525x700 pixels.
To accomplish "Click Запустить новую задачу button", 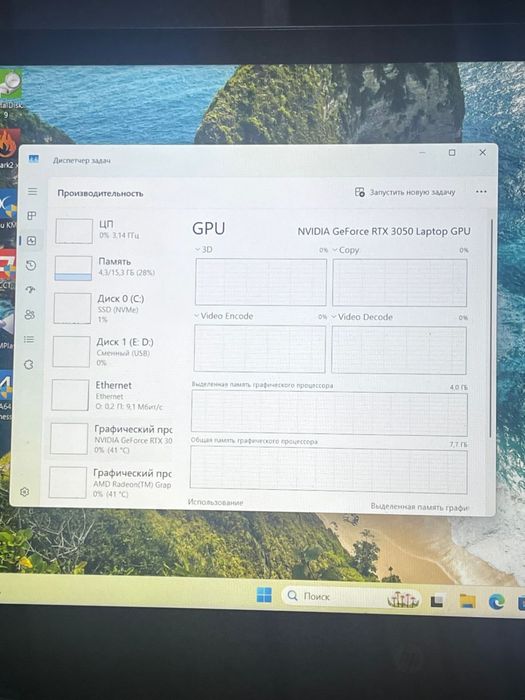I will (405, 192).
